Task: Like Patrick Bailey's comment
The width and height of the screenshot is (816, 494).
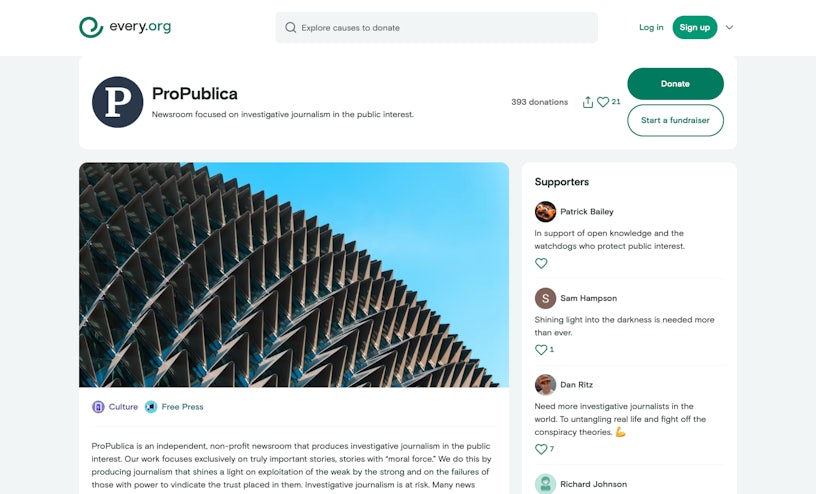Action: pos(541,263)
